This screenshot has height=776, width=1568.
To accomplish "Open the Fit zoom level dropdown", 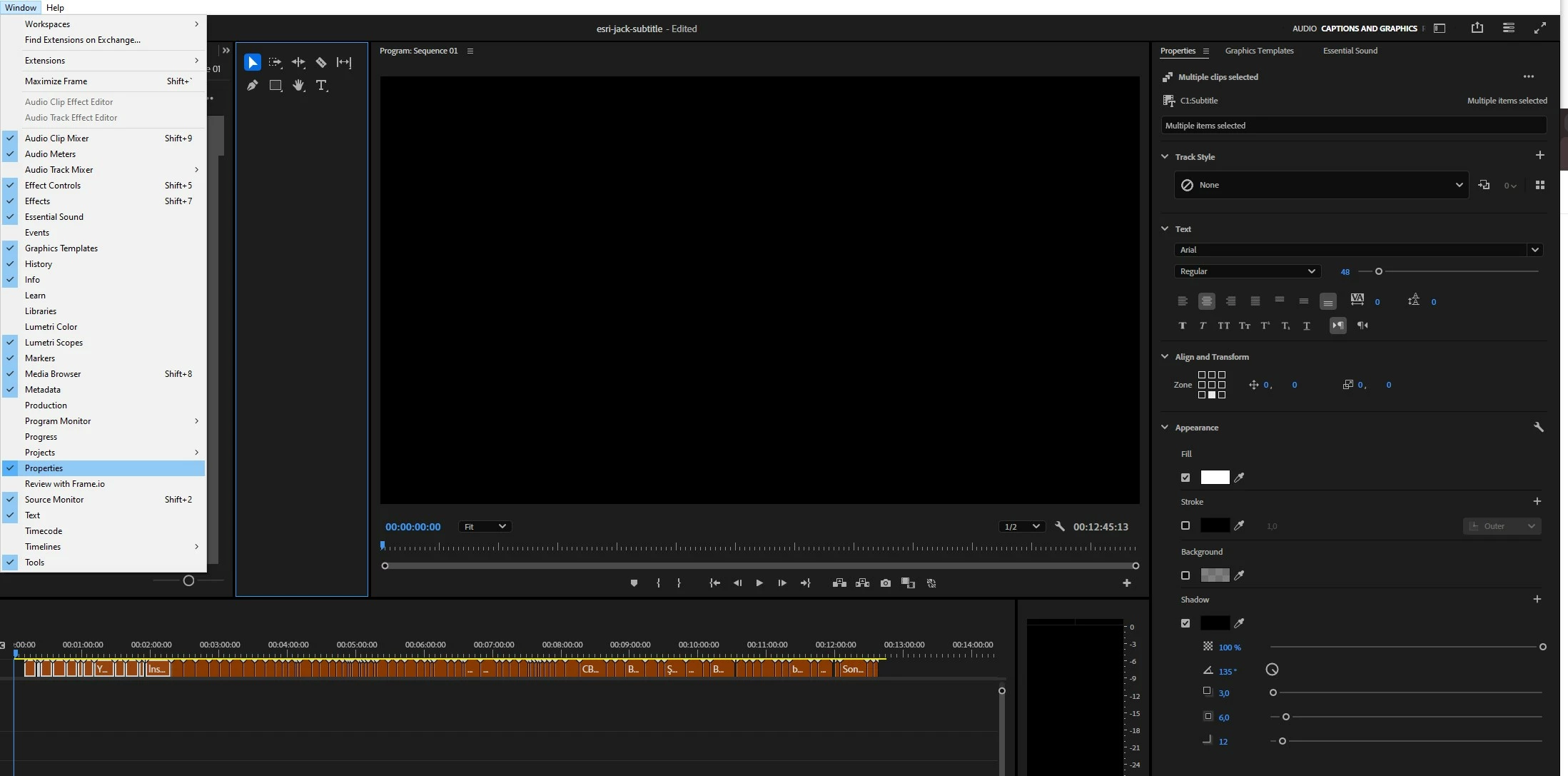I will click(x=485, y=527).
